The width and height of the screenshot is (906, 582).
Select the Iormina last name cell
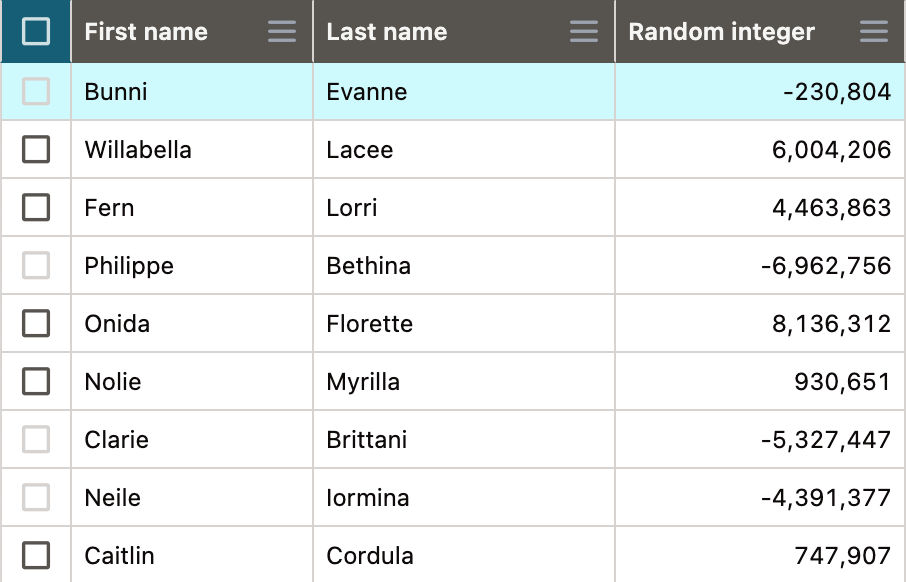pyautogui.click(x=464, y=497)
